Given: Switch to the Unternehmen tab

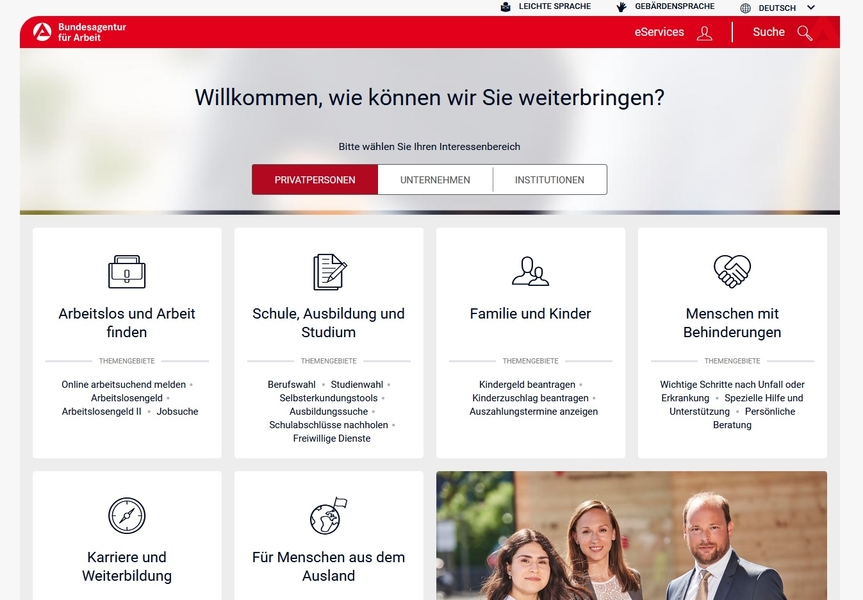Looking at the screenshot, I should click(x=435, y=179).
